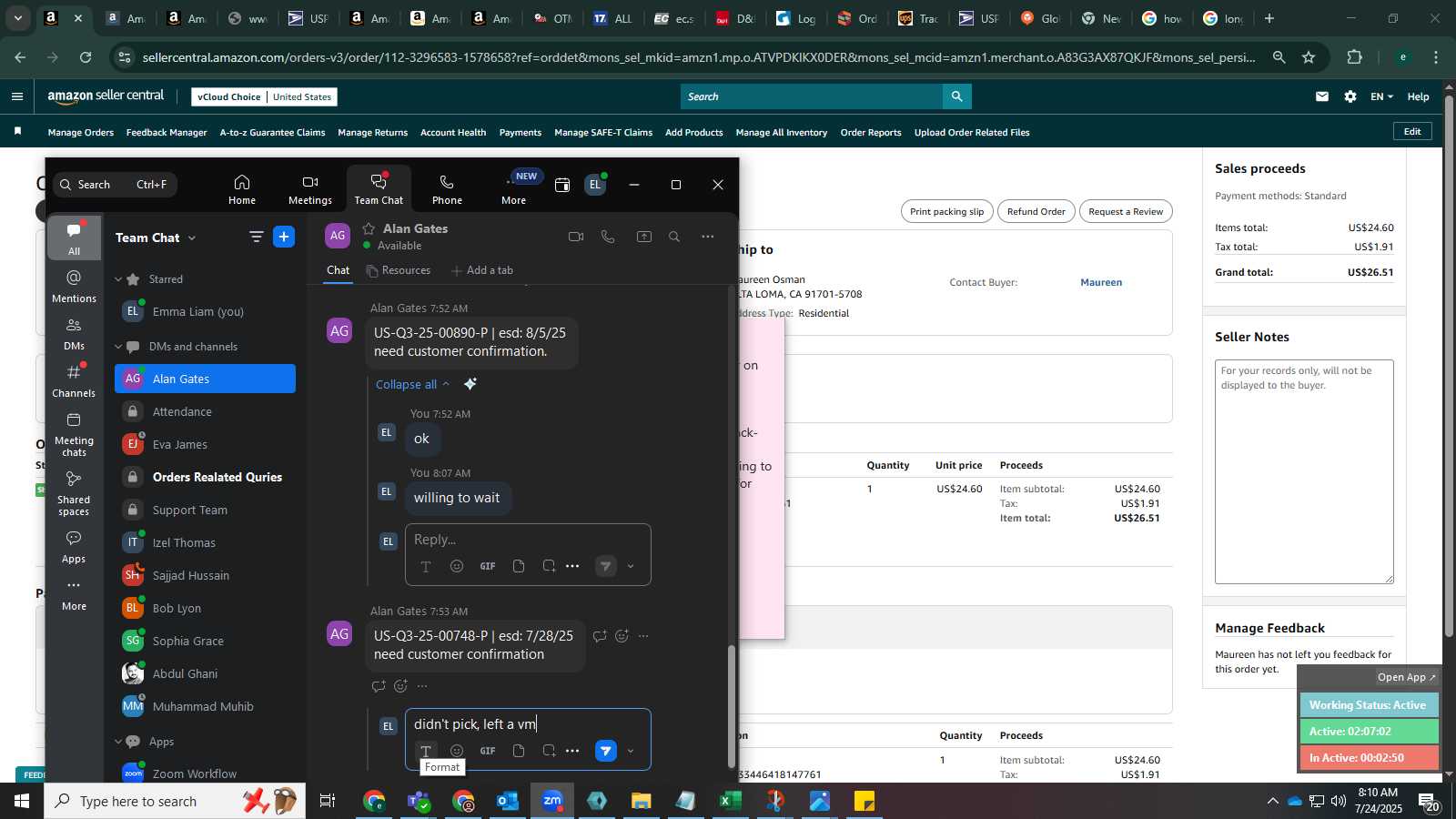
Task: Click share screen icon in chat header
Action: tap(644, 237)
